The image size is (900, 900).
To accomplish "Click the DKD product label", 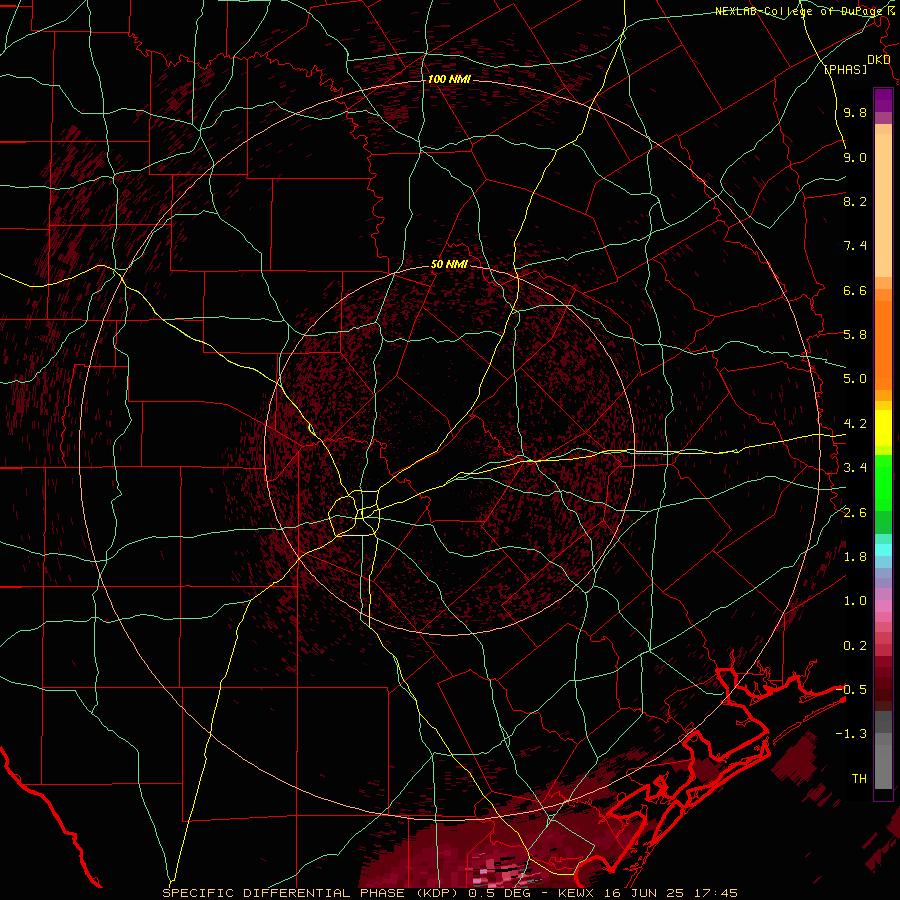I will (x=878, y=60).
